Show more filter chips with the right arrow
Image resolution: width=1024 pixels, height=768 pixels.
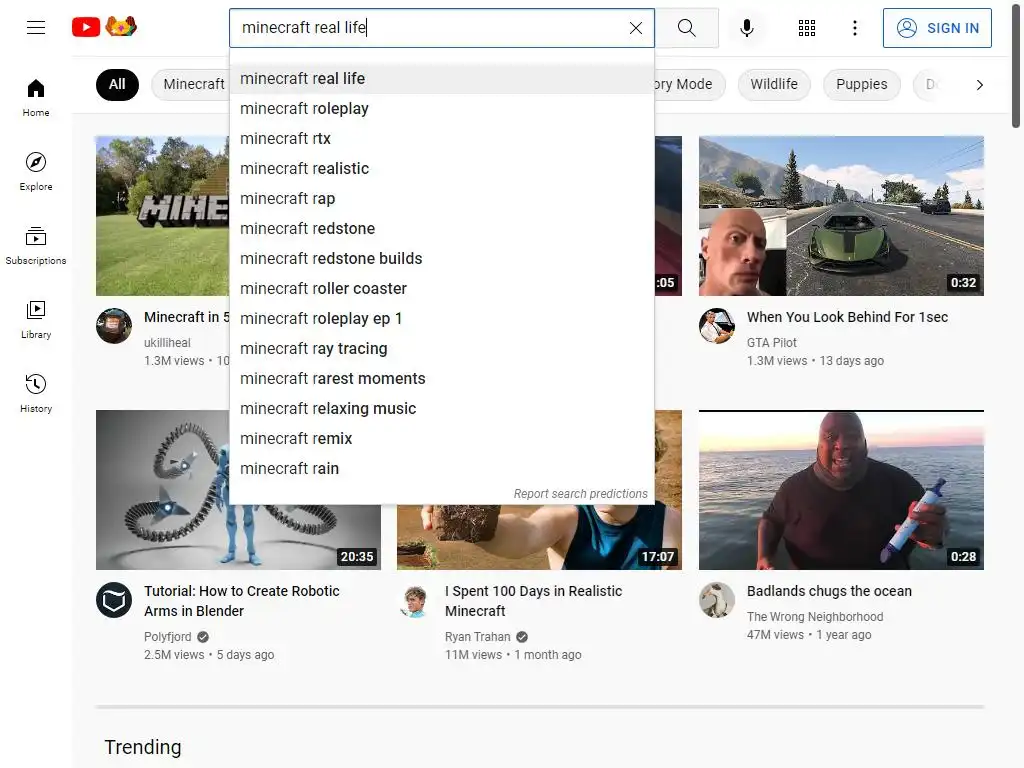click(x=979, y=85)
